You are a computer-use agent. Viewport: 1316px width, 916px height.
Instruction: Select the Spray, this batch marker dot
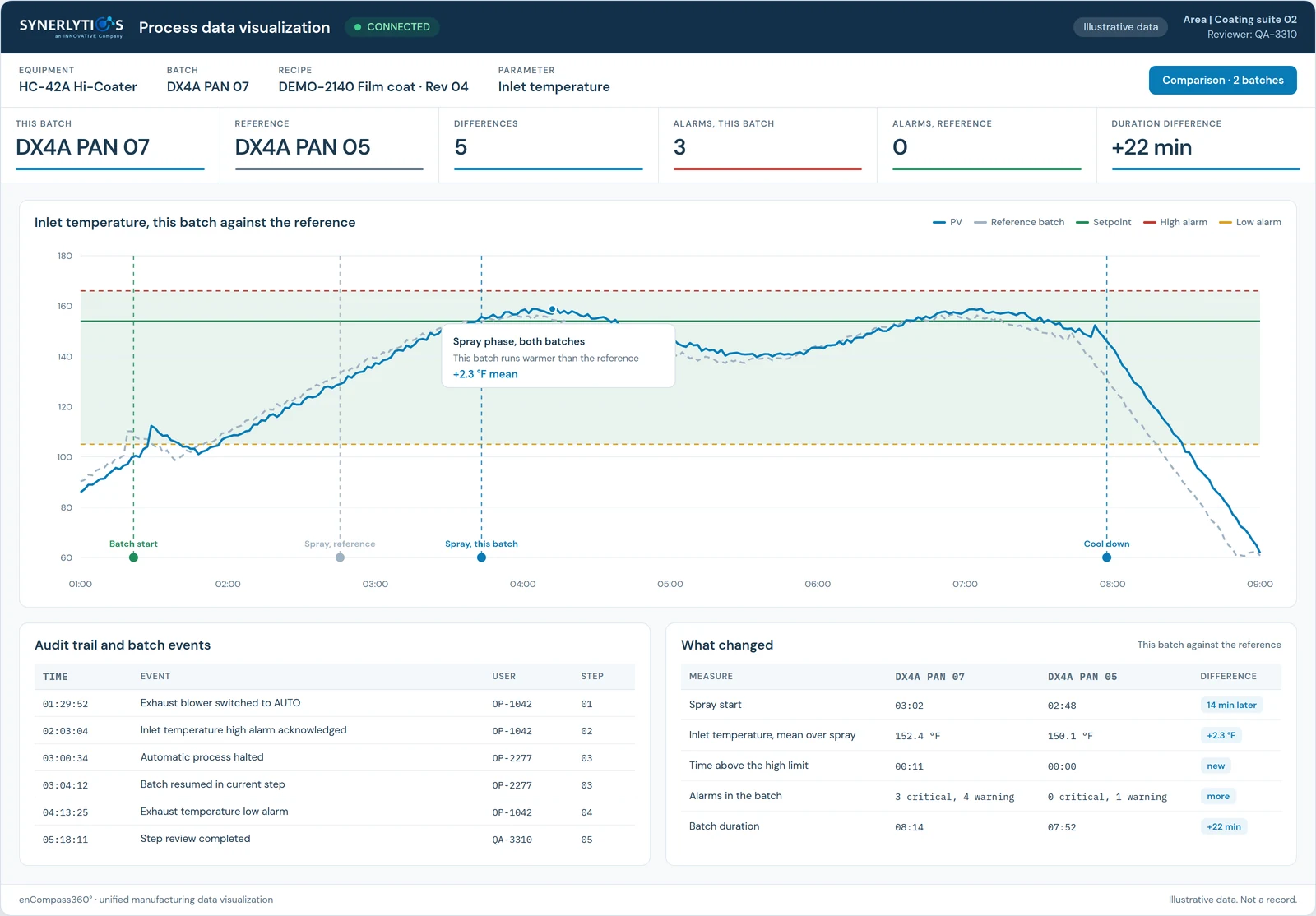click(x=481, y=557)
